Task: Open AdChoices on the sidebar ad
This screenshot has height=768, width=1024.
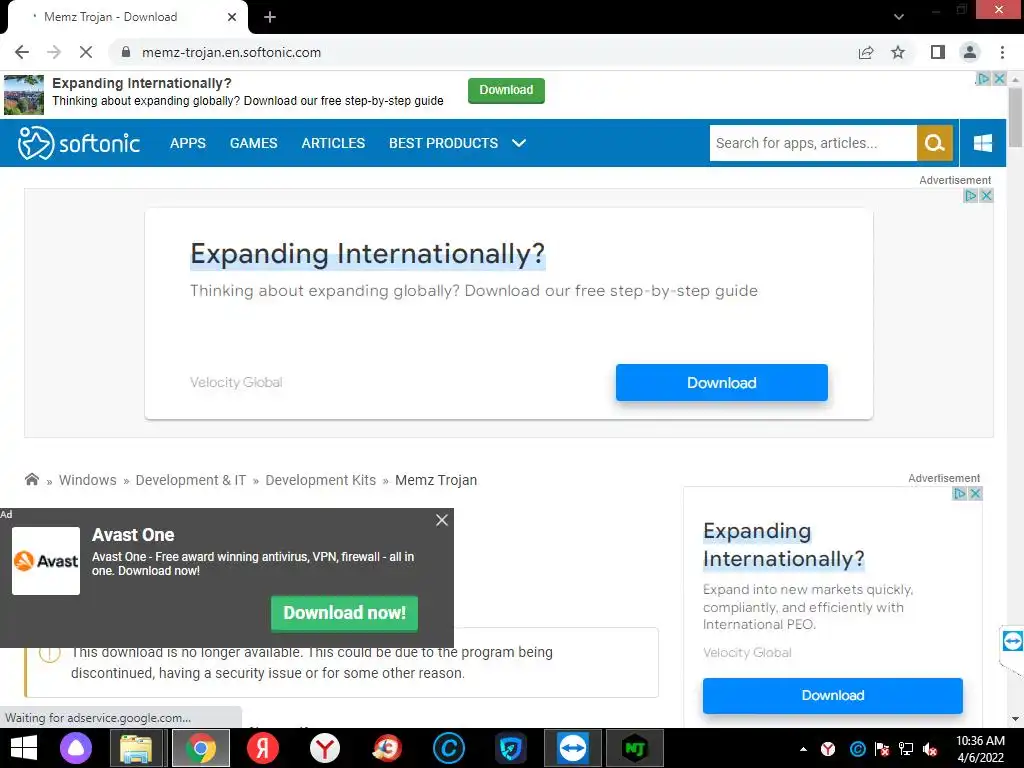Action: pyautogui.click(x=959, y=494)
